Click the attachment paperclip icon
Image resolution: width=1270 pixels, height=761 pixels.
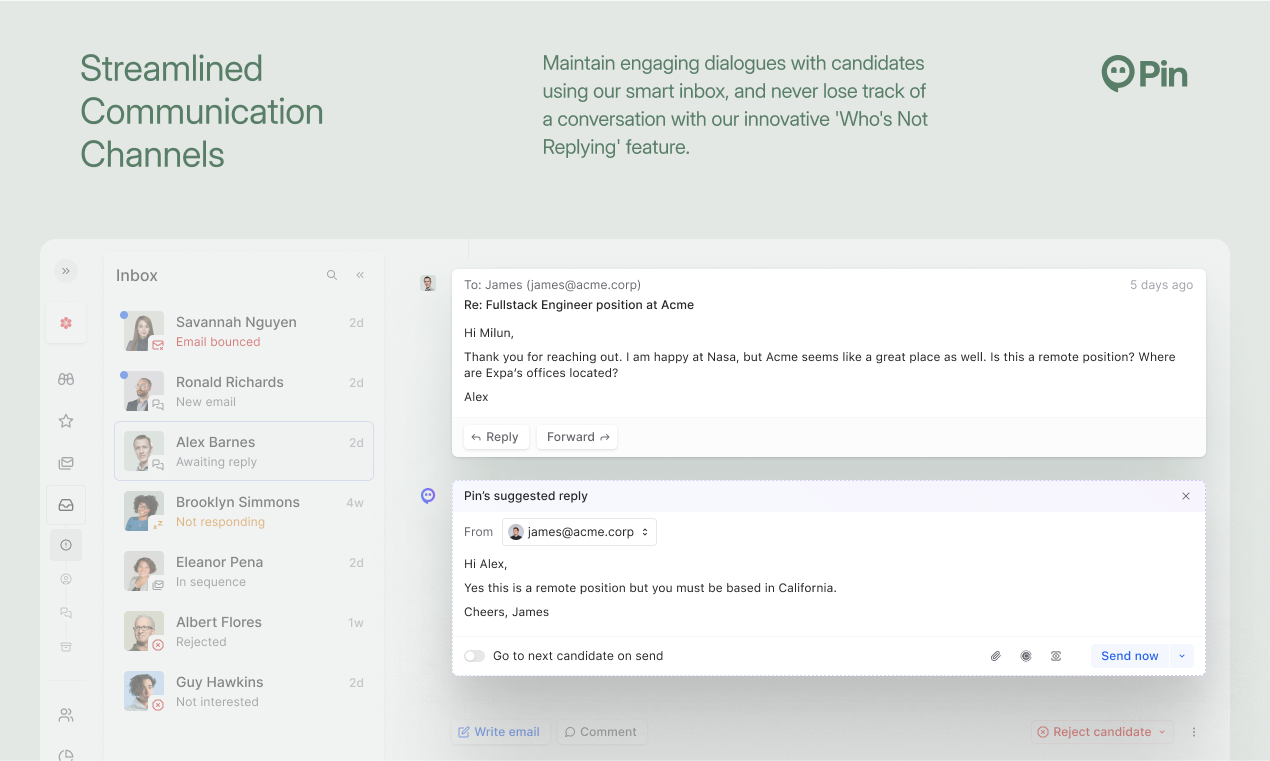(x=996, y=656)
